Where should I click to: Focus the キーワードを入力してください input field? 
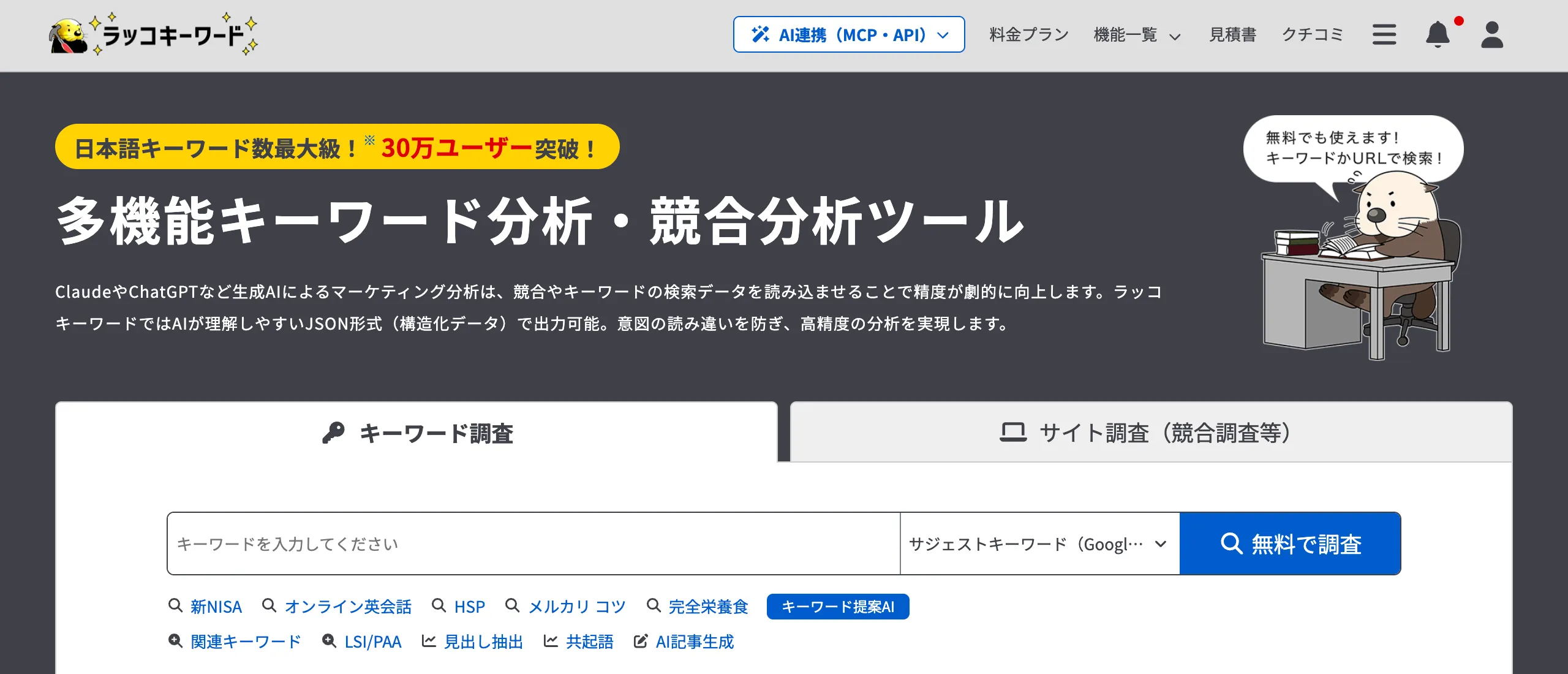[x=533, y=543]
